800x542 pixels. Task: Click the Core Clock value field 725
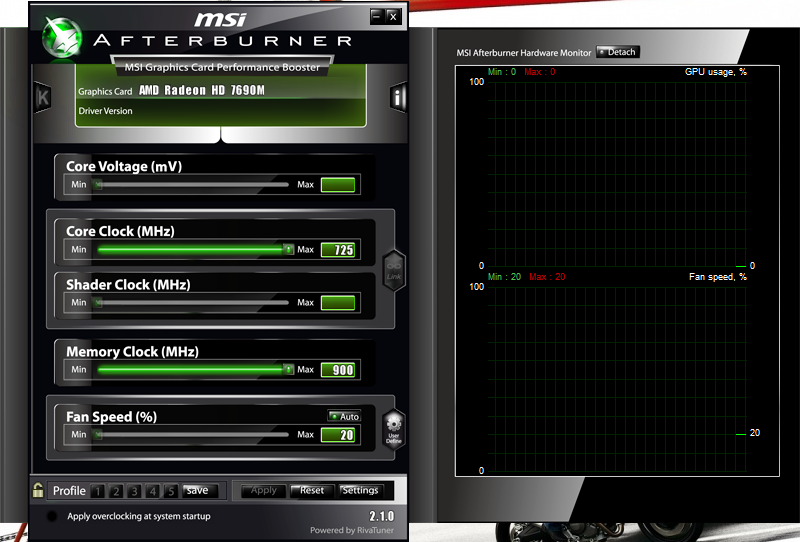pos(338,250)
